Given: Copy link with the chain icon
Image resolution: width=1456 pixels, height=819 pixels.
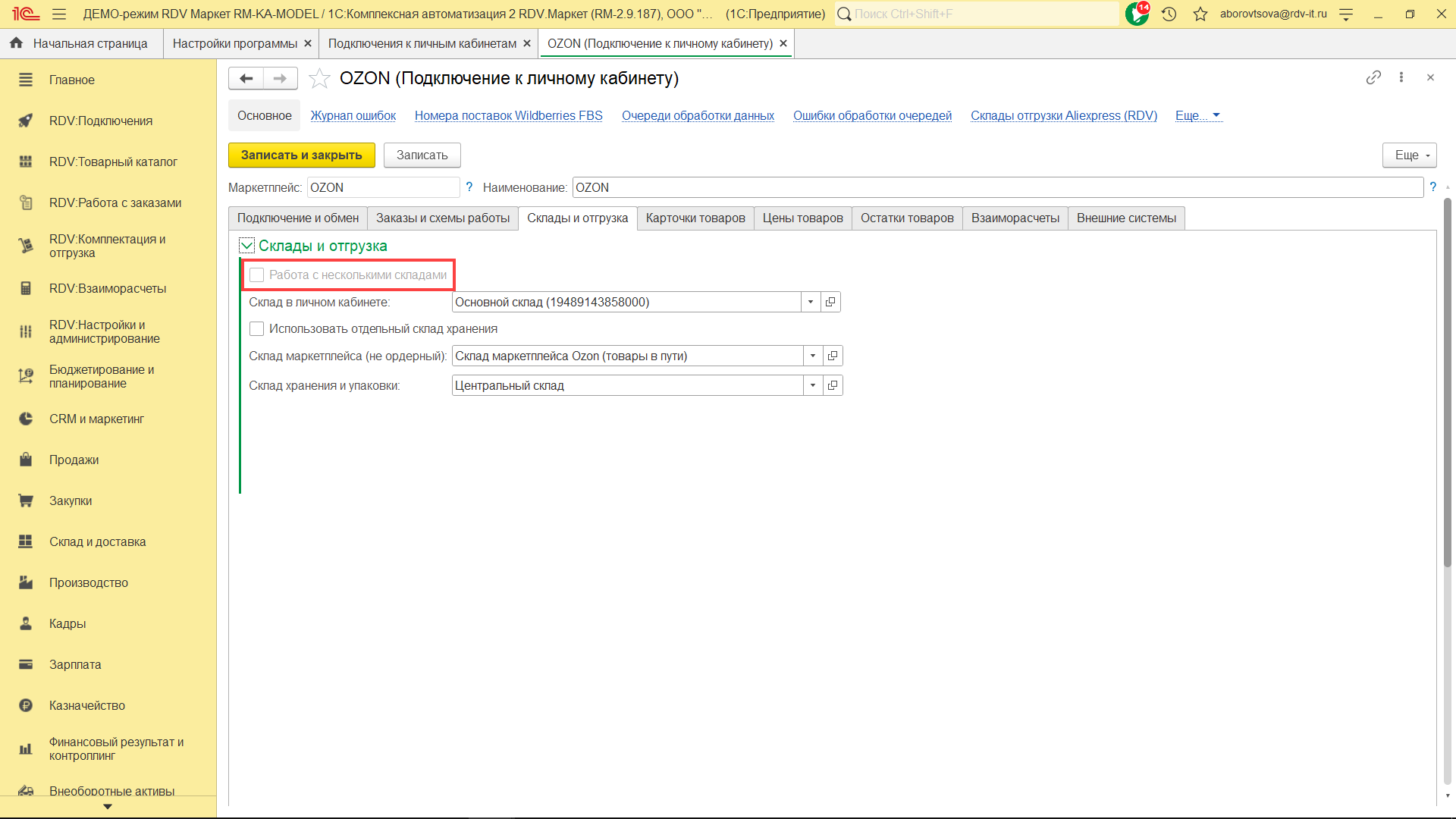Looking at the screenshot, I should 1373,77.
